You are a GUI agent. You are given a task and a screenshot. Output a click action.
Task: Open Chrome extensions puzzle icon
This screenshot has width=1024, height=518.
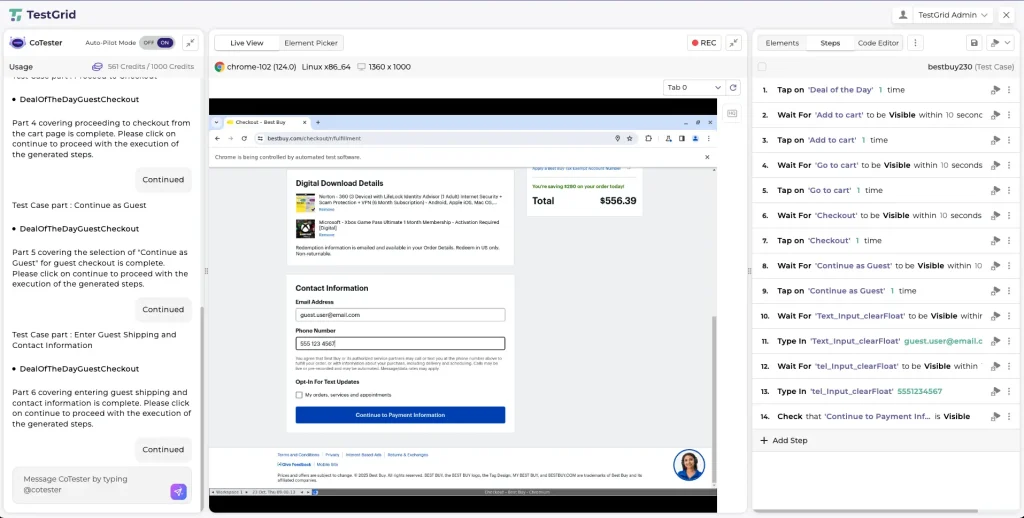648,138
